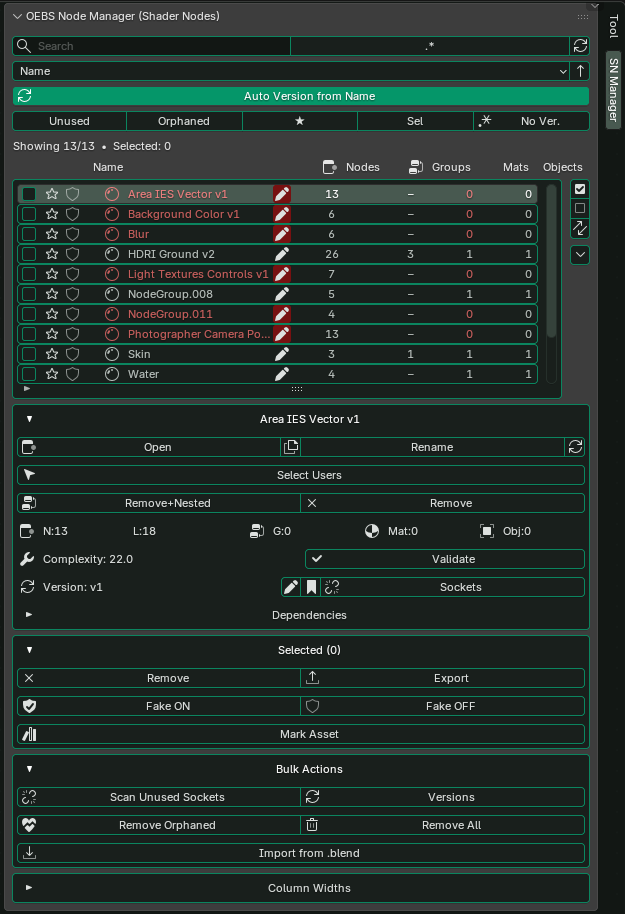Check the checkbox for HDRI Ground v2

pyautogui.click(x=29, y=254)
